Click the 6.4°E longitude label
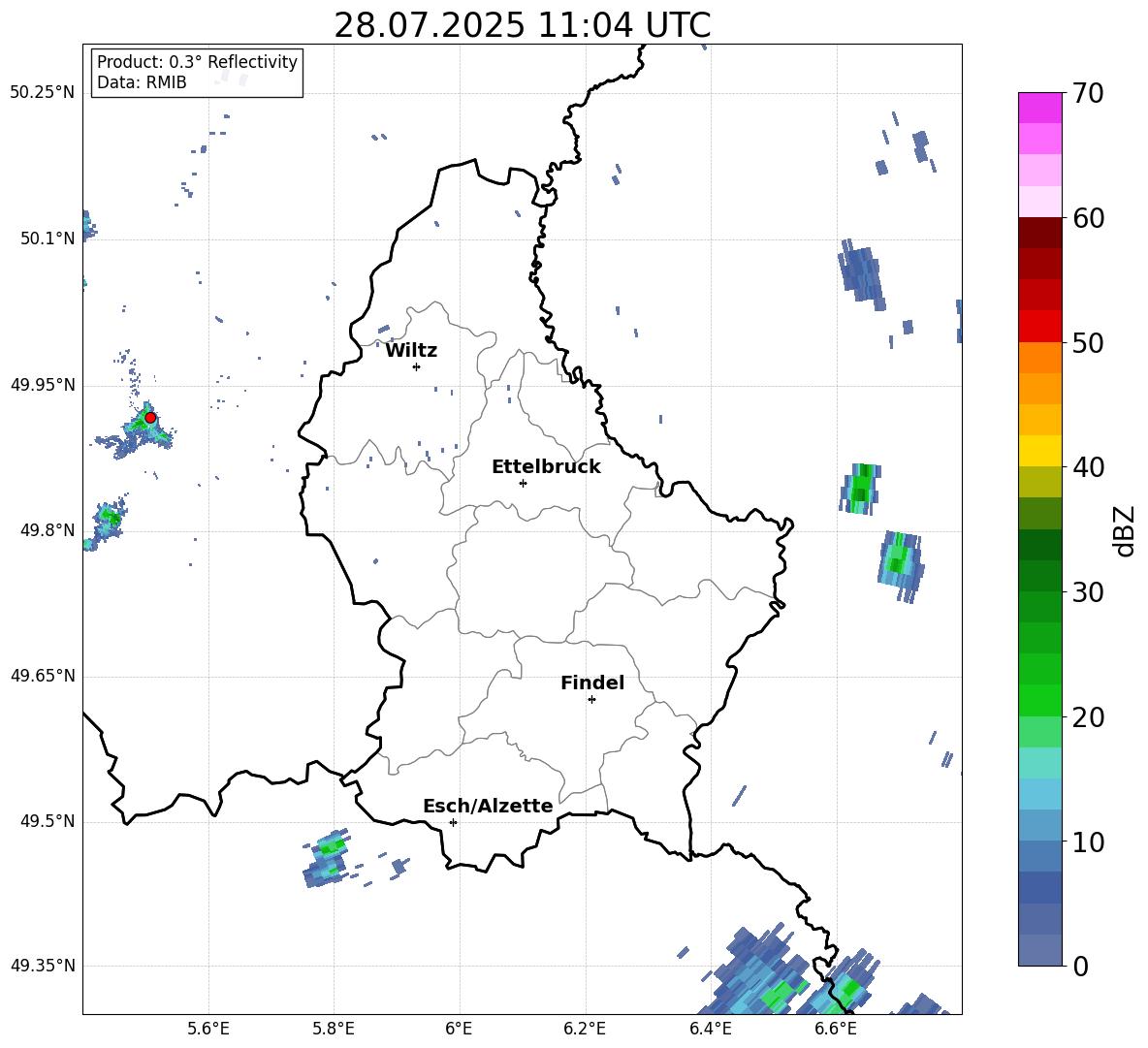The width and height of the screenshot is (1148, 1048). click(x=710, y=1029)
